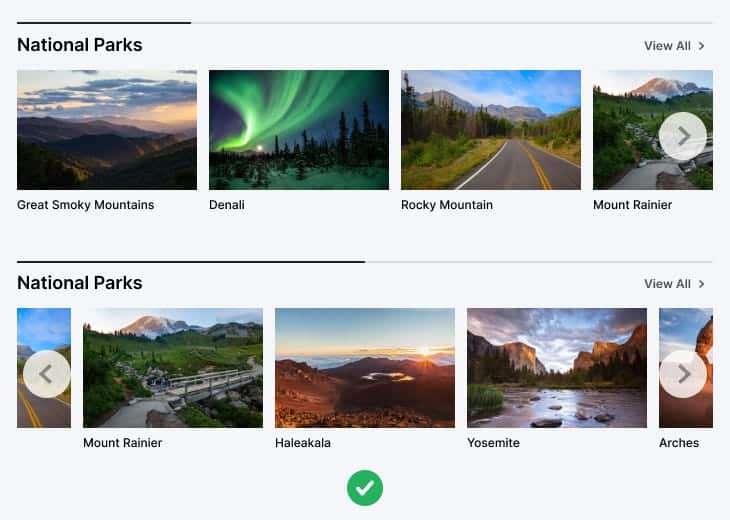The width and height of the screenshot is (730, 520).
Task: Click the top carousel progress bar
Action: [365, 22]
